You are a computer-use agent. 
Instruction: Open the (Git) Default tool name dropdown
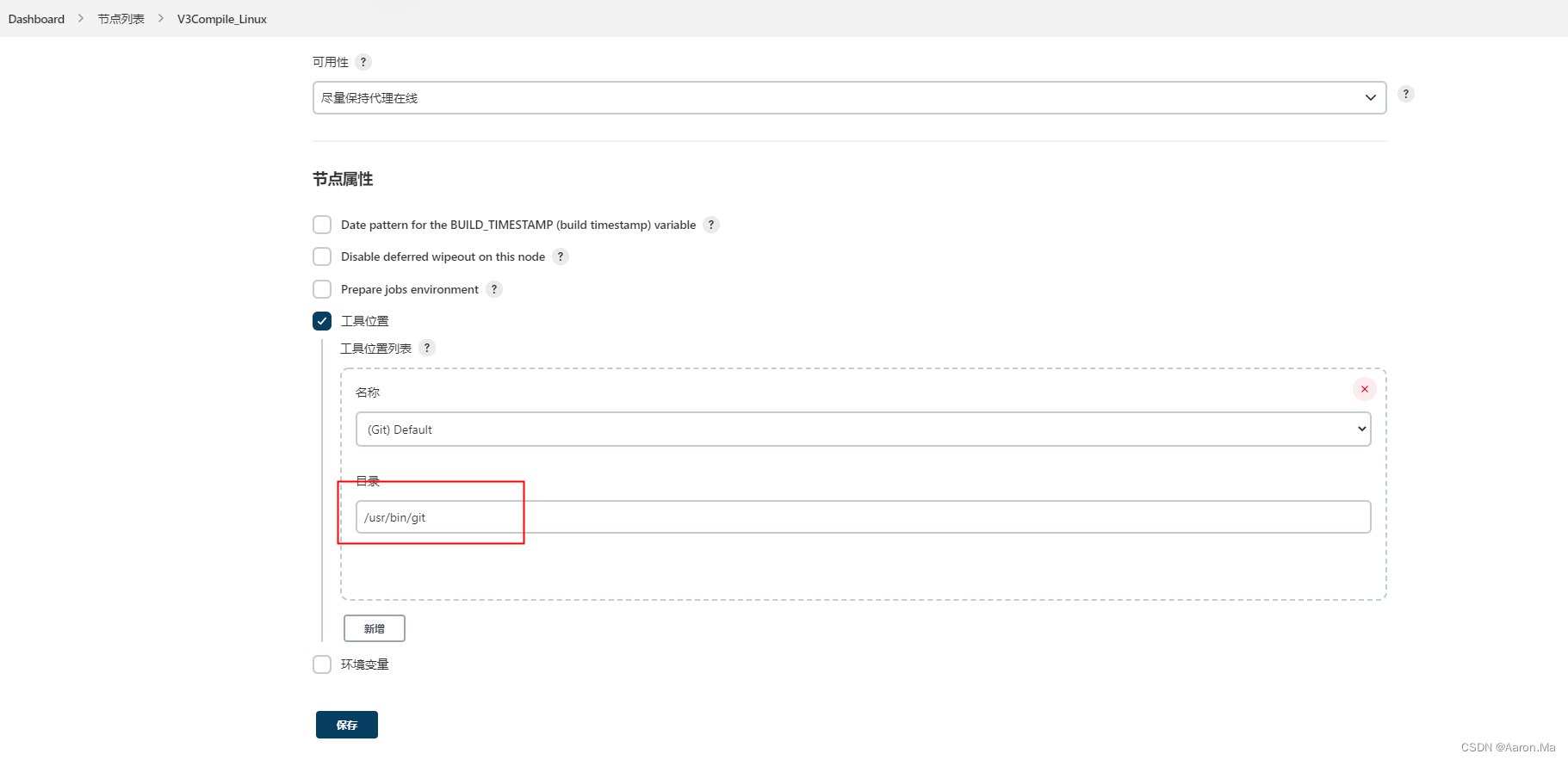863,429
